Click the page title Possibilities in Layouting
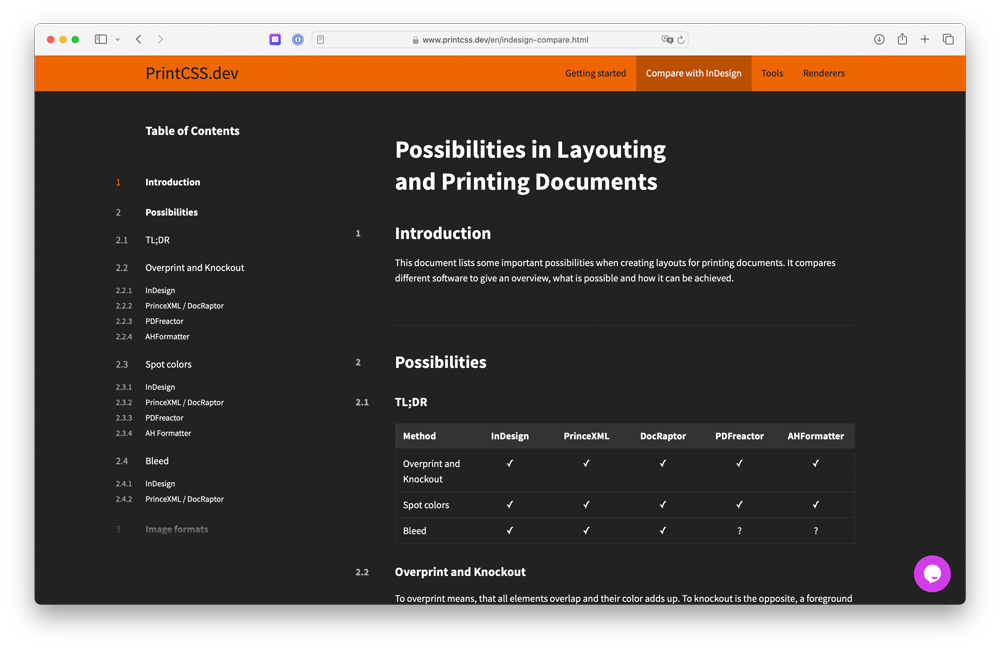The height and width of the screenshot is (650, 1000). click(x=530, y=166)
